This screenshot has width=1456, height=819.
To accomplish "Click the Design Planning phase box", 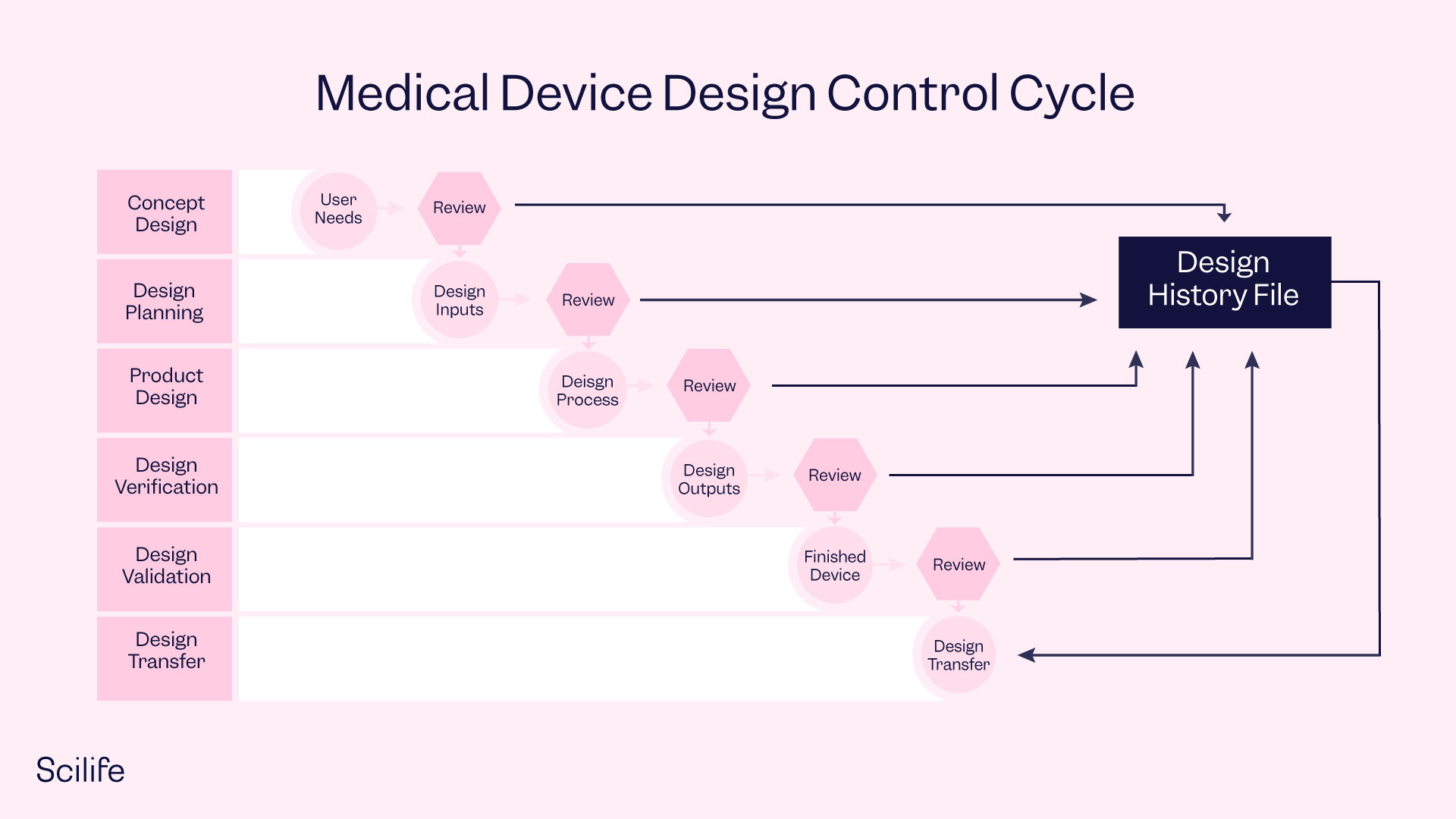I will (165, 297).
